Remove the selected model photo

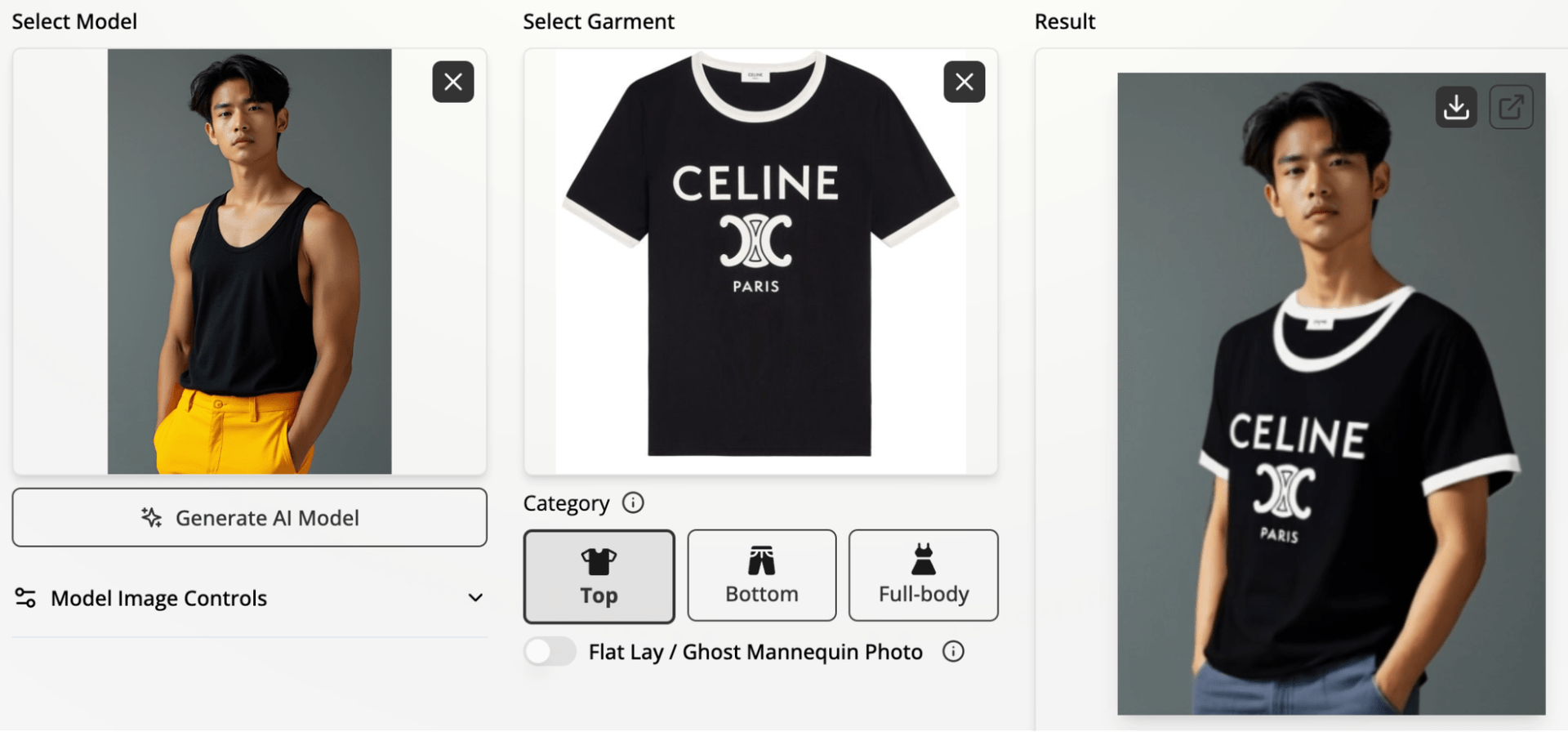coord(453,82)
